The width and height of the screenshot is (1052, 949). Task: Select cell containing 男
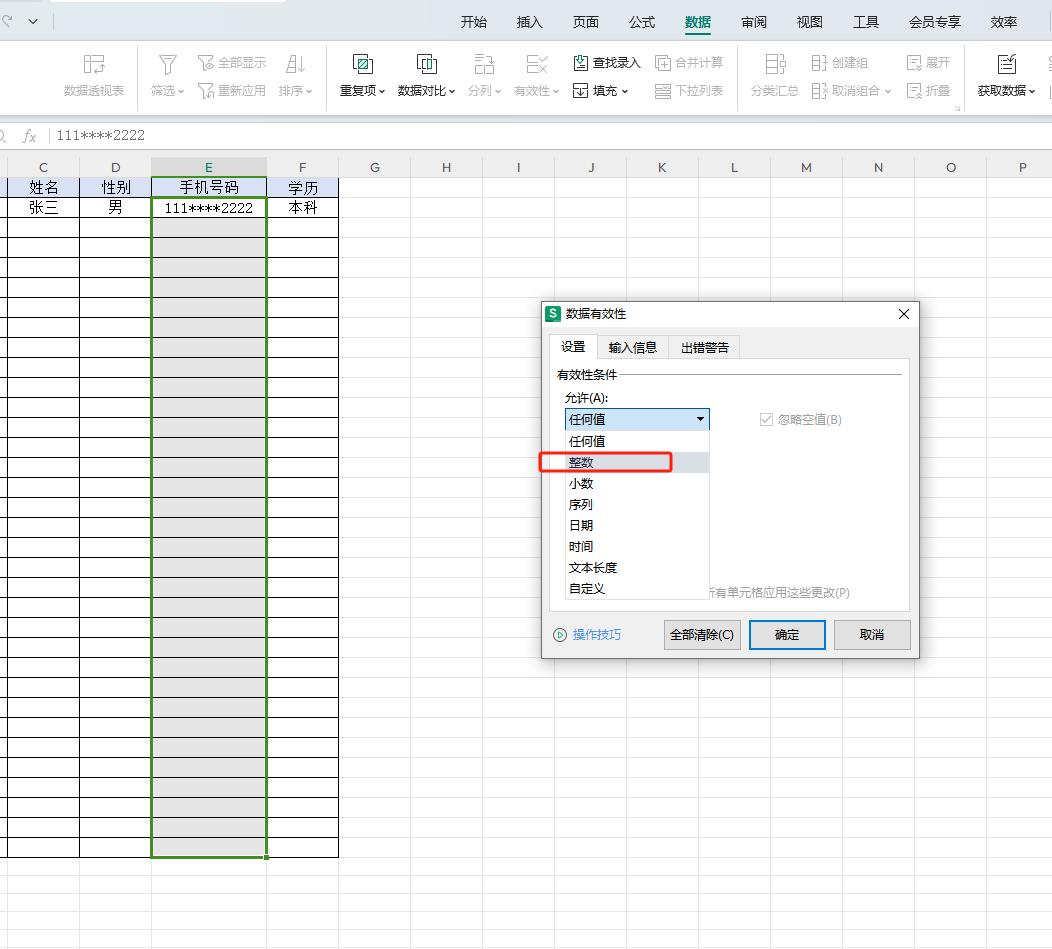115,207
